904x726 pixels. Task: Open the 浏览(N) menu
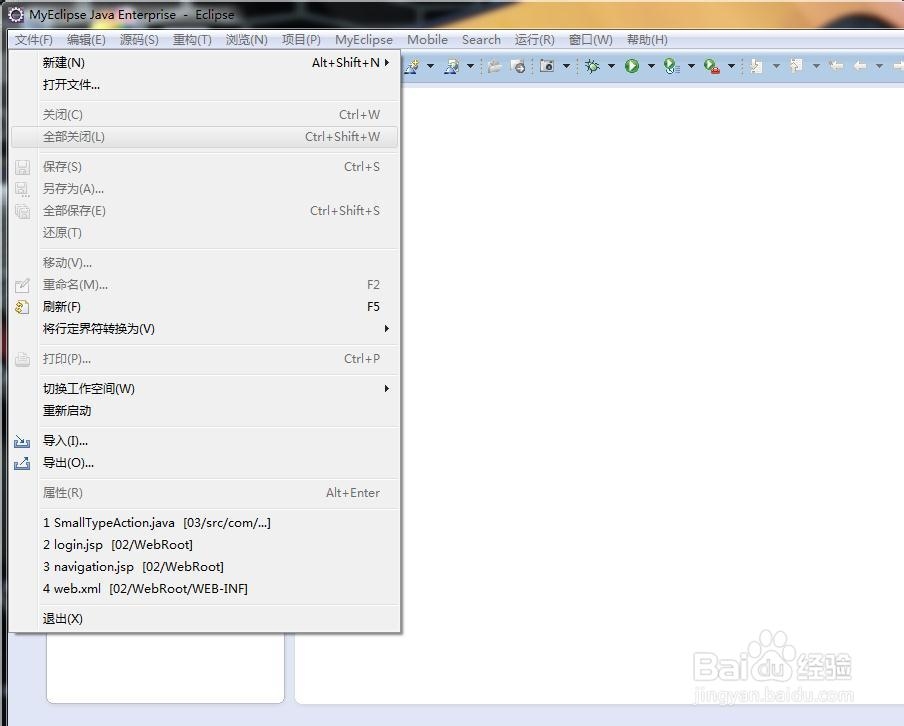(246, 40)
